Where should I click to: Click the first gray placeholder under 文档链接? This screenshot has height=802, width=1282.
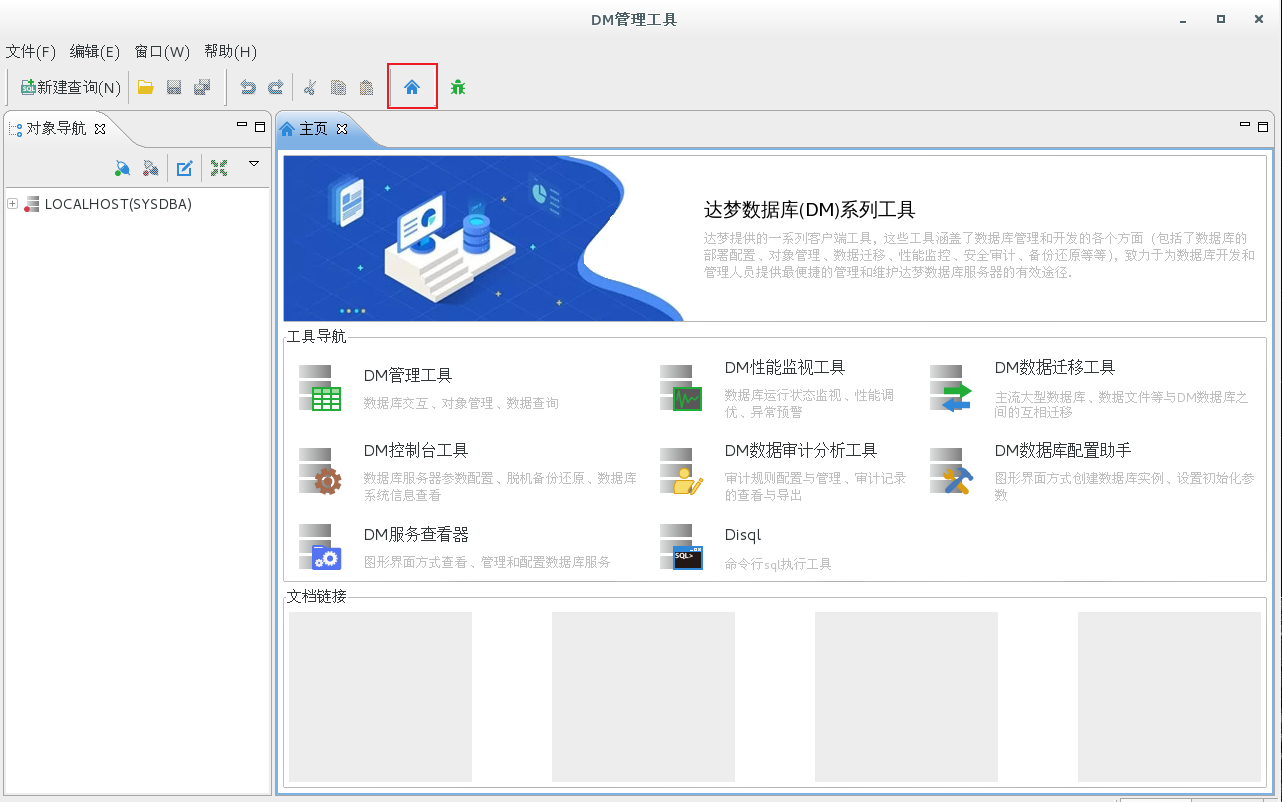click(380, 696)
